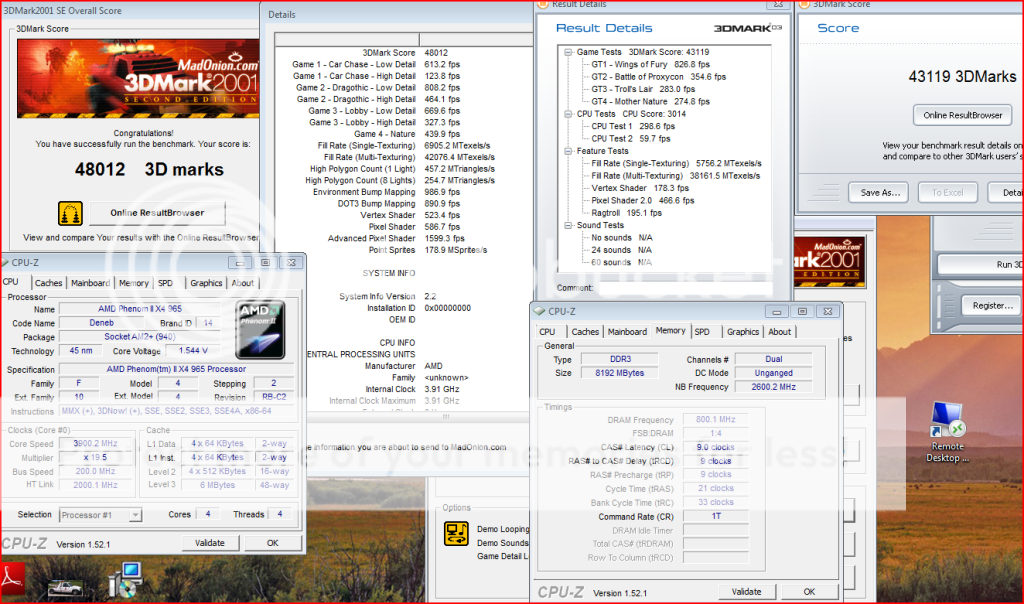Screen dimensions: 1024x604
Task: Click the Command Rate 1T value
Action: (715, 517)
